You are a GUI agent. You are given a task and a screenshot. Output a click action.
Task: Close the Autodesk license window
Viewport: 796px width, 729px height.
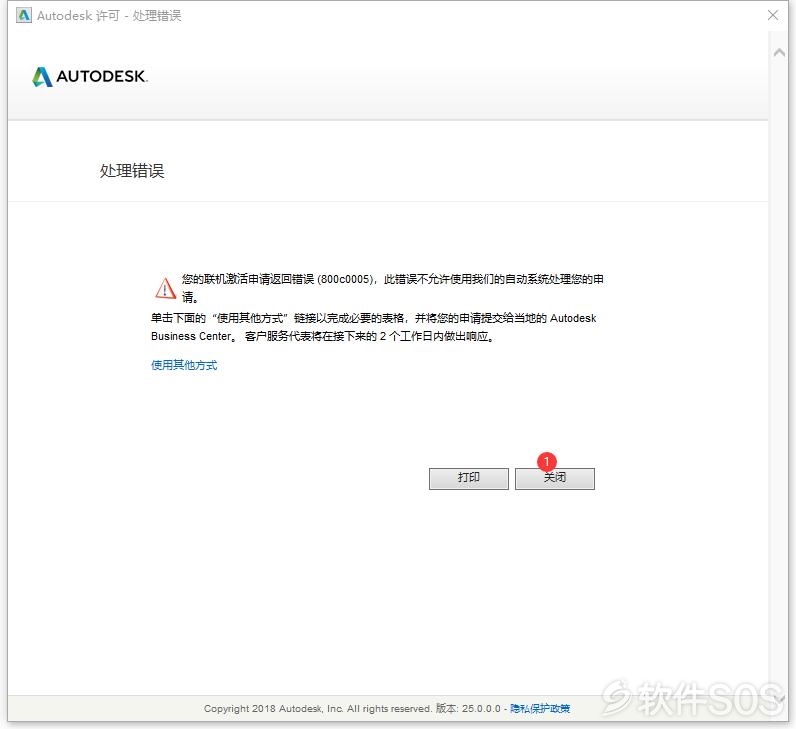(x=773, y=15)
